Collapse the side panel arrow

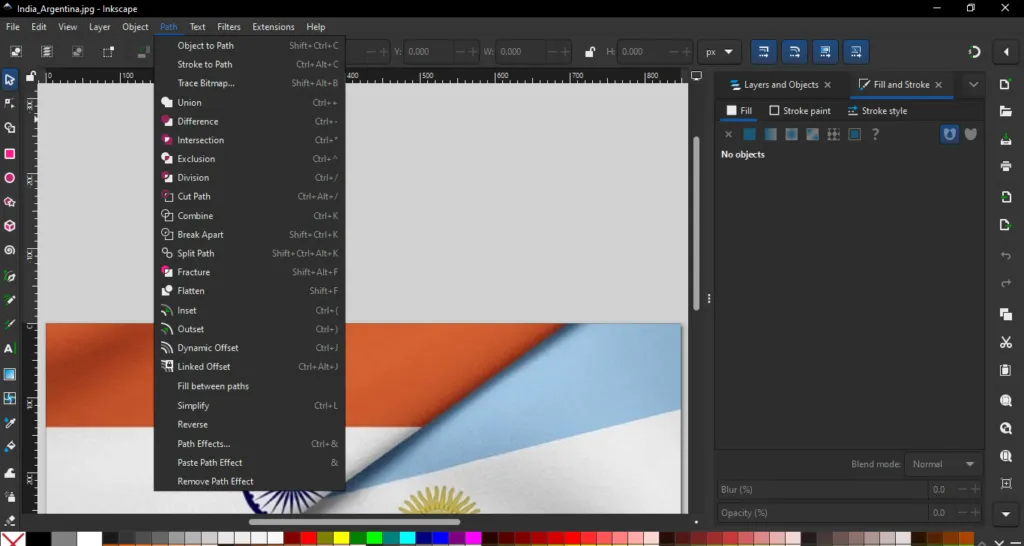(x=1006, y=52)
